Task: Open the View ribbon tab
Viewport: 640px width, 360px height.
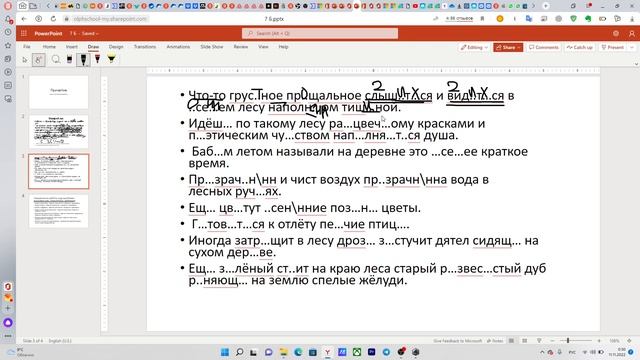Action: [x=263, y=47]
